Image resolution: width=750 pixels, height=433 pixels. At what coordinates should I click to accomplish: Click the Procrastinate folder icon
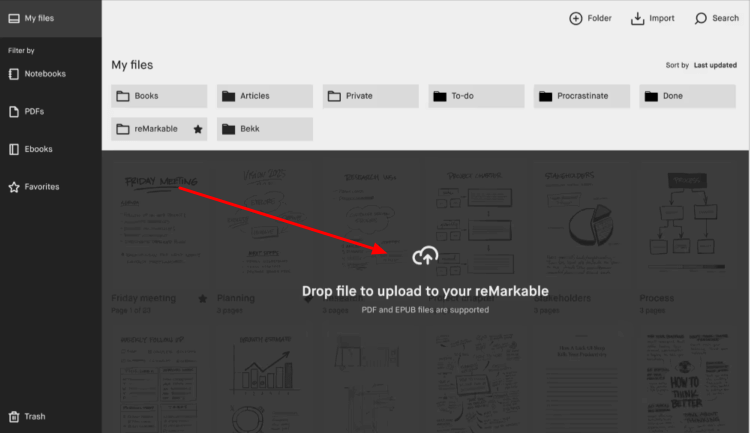coord(545,96)
